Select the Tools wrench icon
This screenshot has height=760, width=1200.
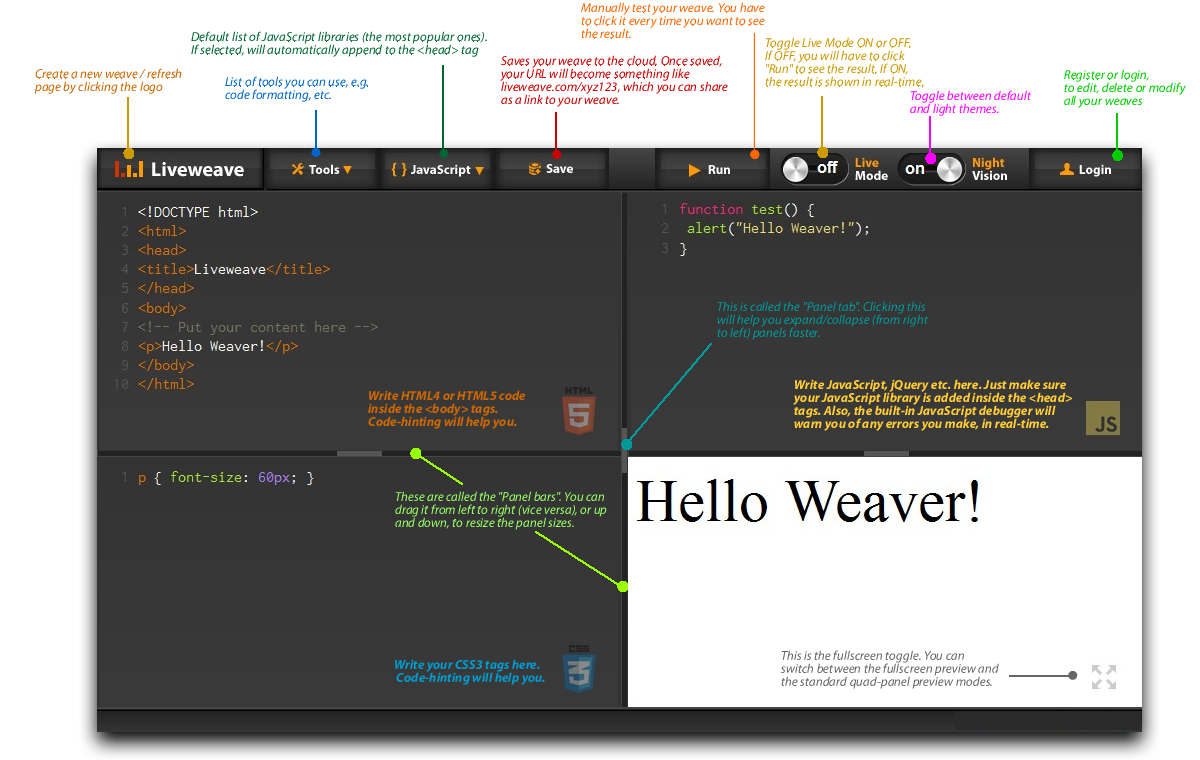[x=296, y=169]
